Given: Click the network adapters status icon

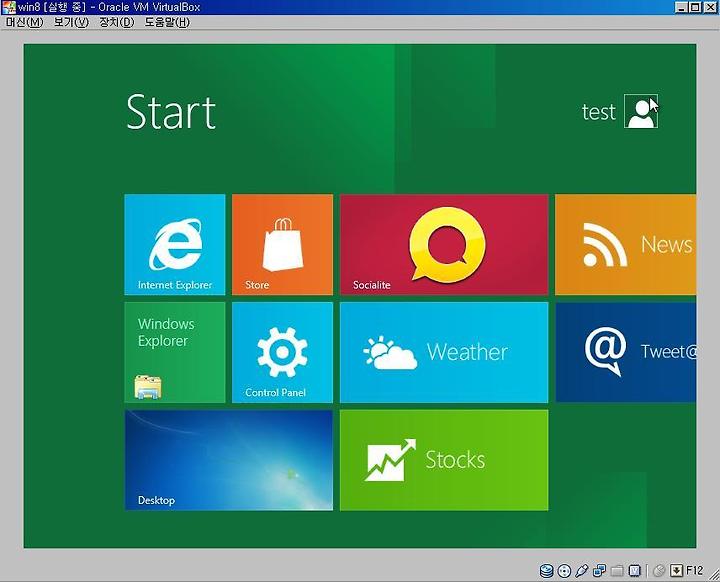Looking at the screenshot, I should (599, 571).
